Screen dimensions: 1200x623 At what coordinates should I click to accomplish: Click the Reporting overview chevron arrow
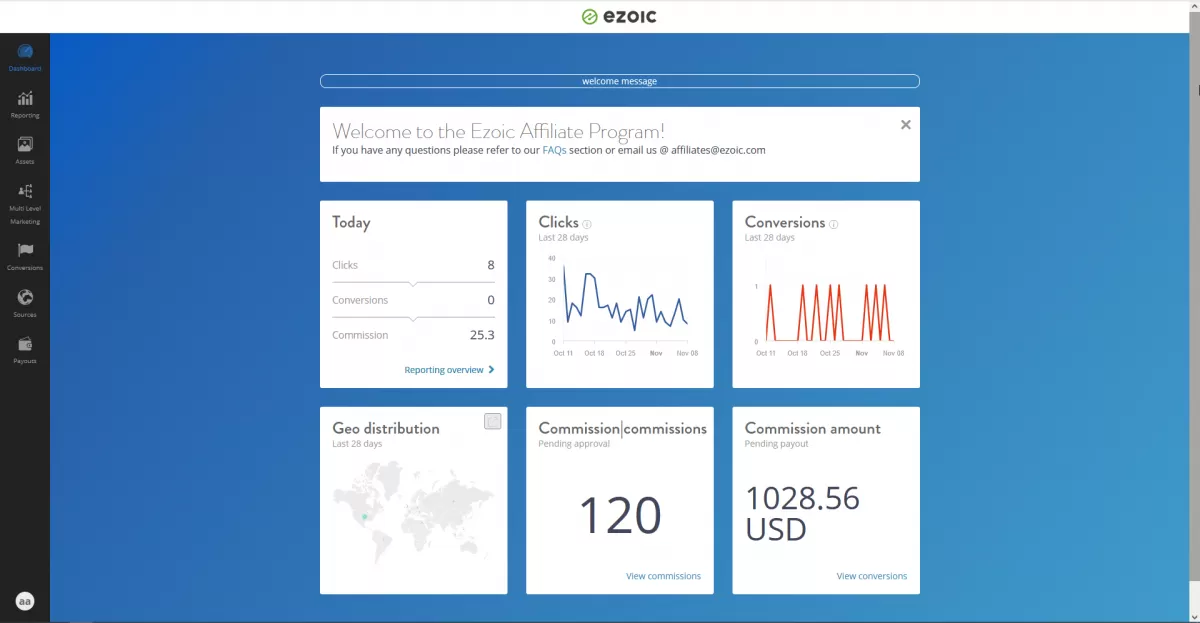pyautogui.click(x=491, y=370)
